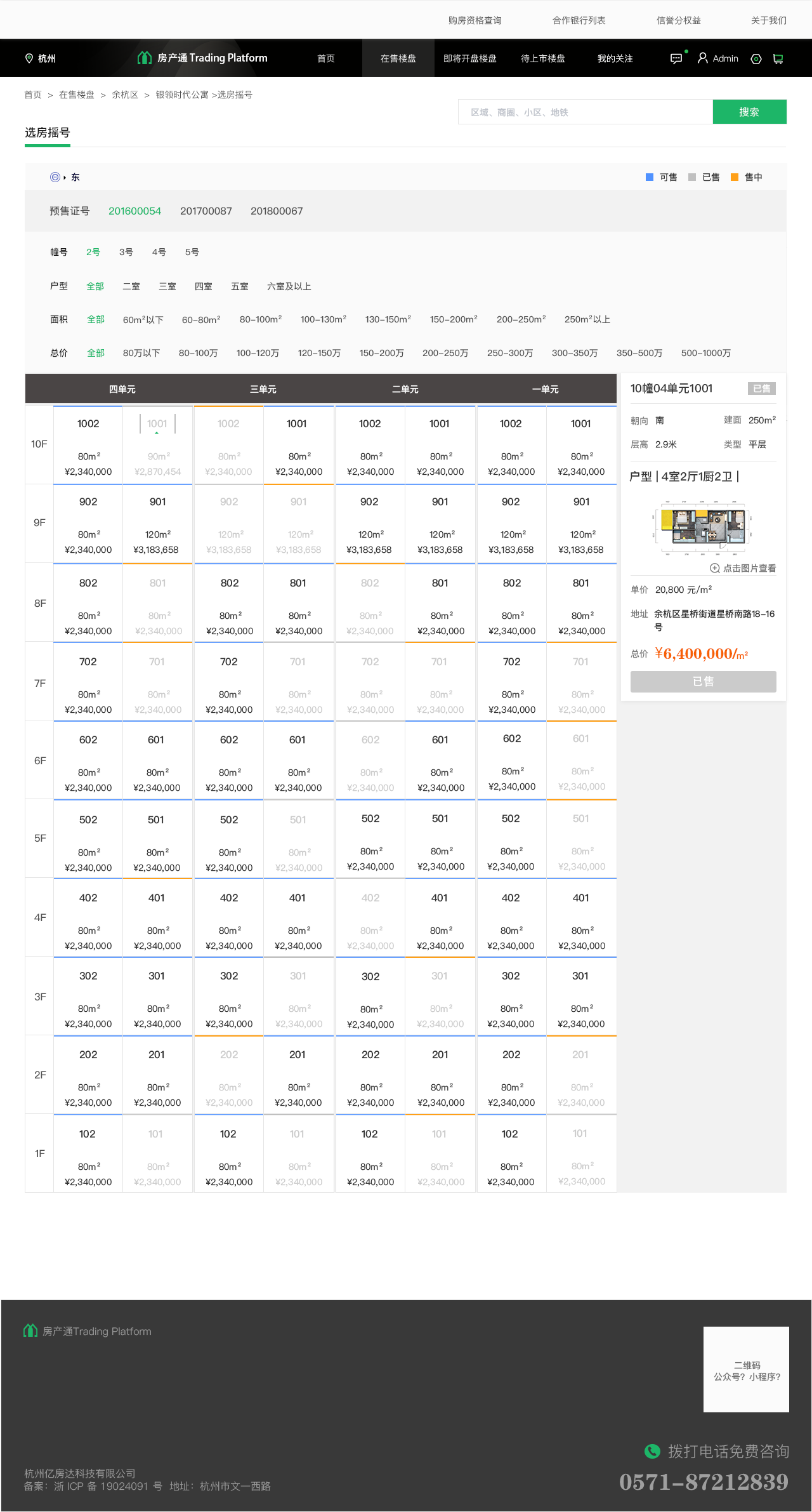Click the gray 已售 legend swatch

coord(692,177)
